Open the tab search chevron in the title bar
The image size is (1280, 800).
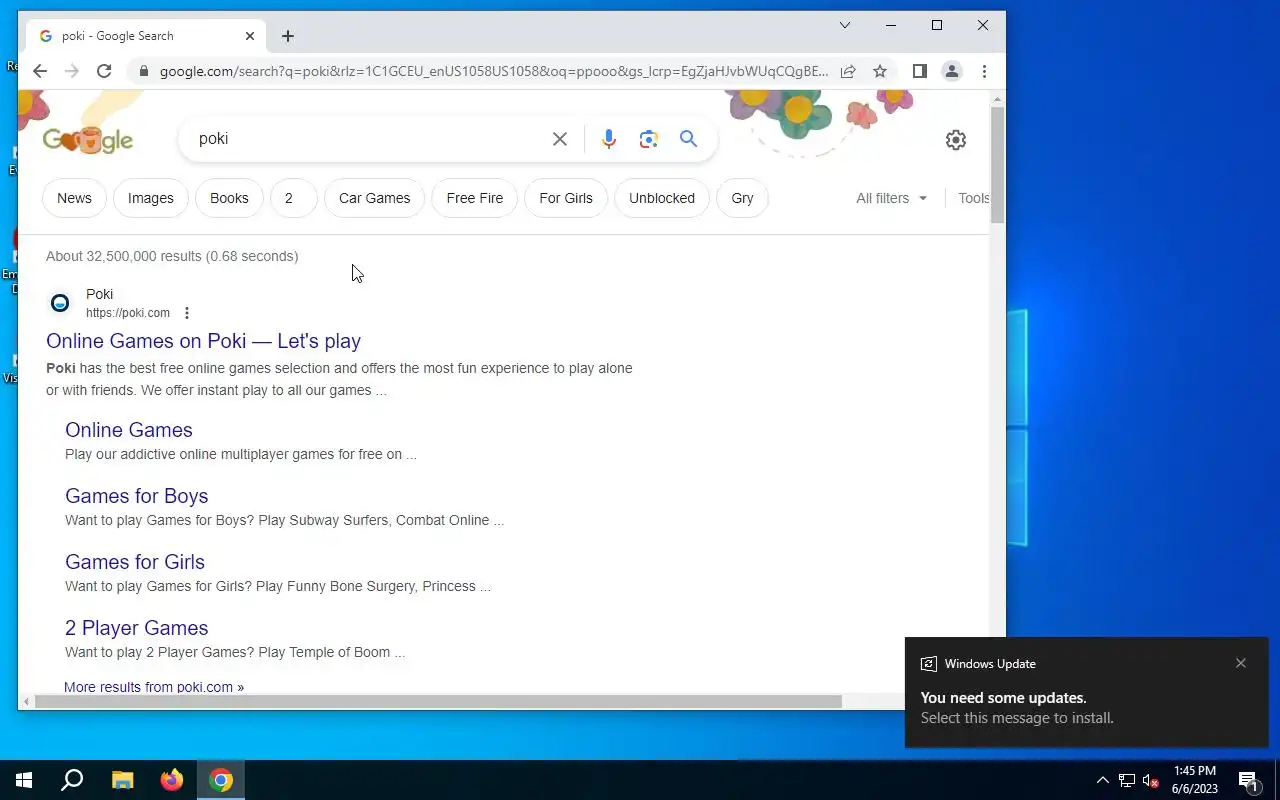point(845,25)
